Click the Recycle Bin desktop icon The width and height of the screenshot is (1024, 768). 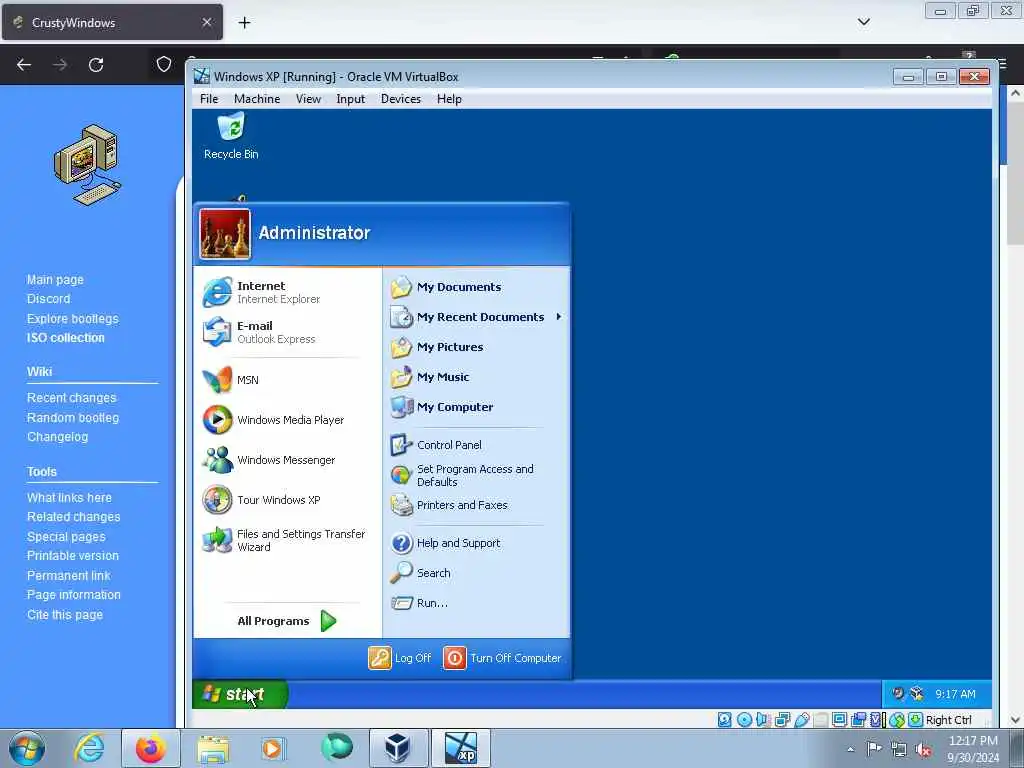click(x=231, y=136)
